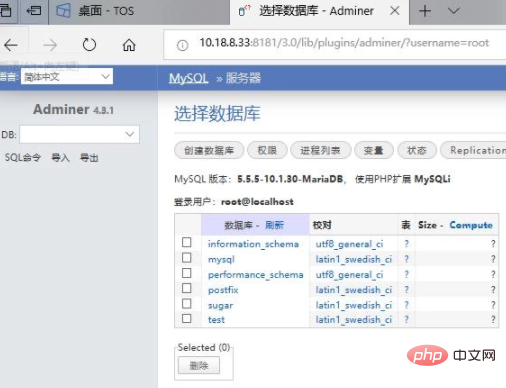Open the 状态 status page
The image size is (506, 388).
[x=417, y=150]
